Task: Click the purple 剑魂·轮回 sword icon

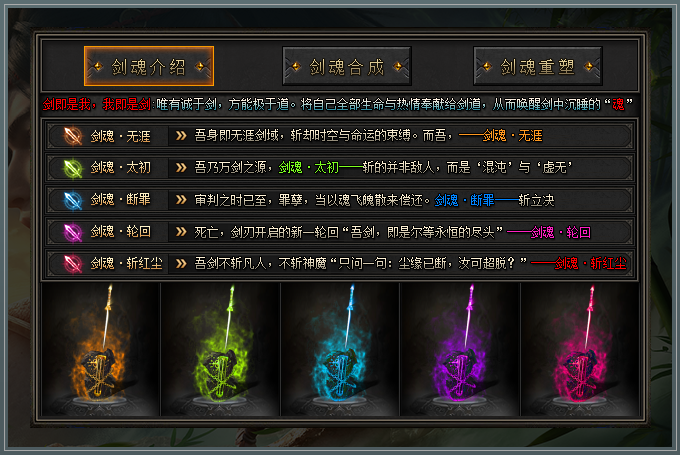Action: click(x=73, y=232)
